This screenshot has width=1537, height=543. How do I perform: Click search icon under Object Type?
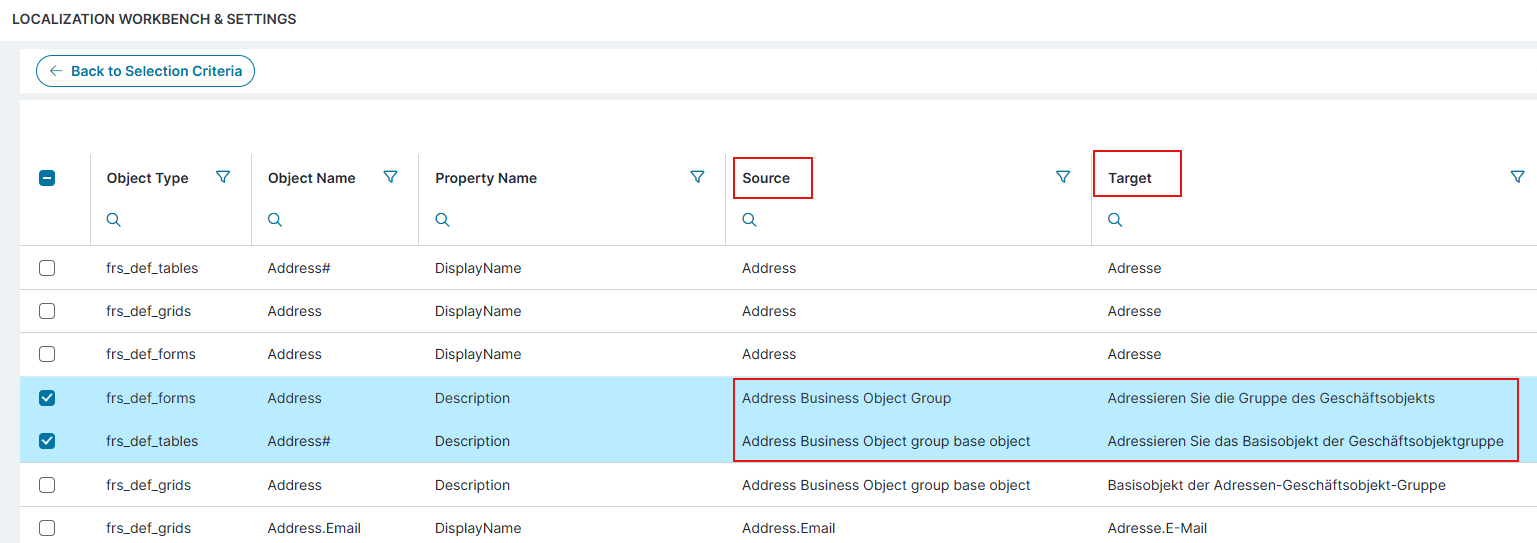pyautogui.click(x=114, y=220)
